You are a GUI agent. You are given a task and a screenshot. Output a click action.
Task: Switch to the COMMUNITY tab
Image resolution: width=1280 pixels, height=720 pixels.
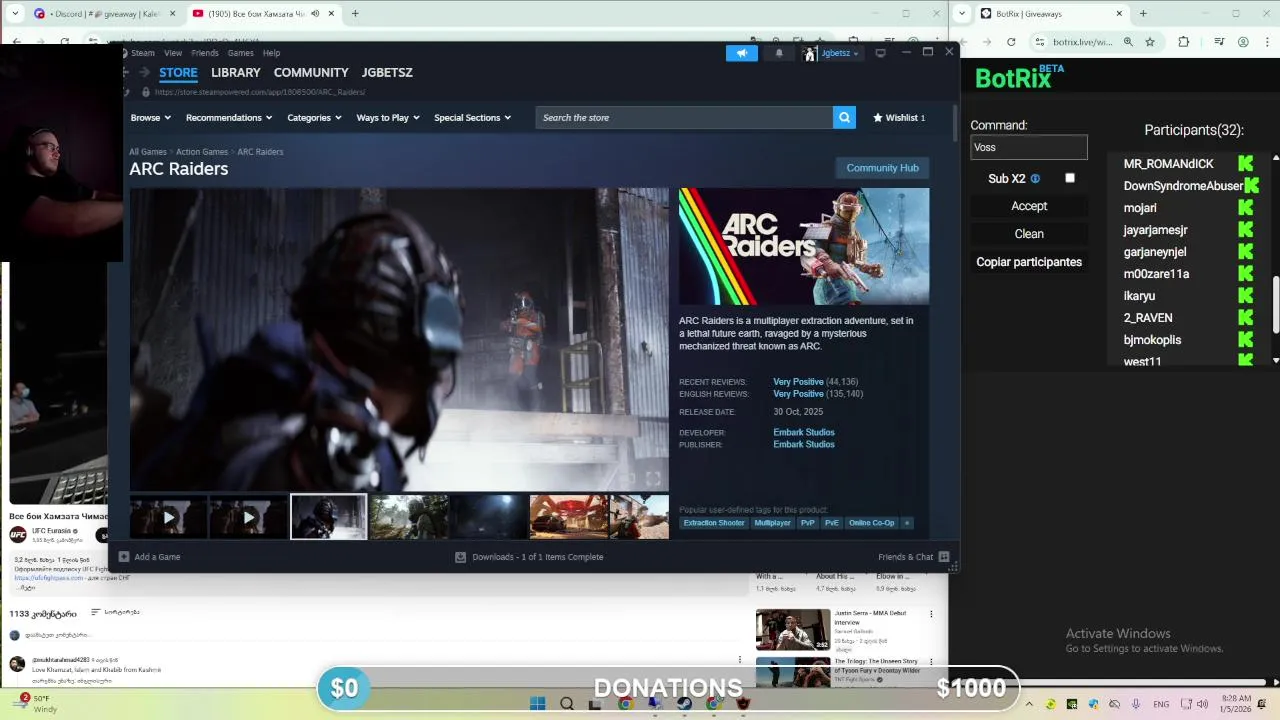[311, 73]
